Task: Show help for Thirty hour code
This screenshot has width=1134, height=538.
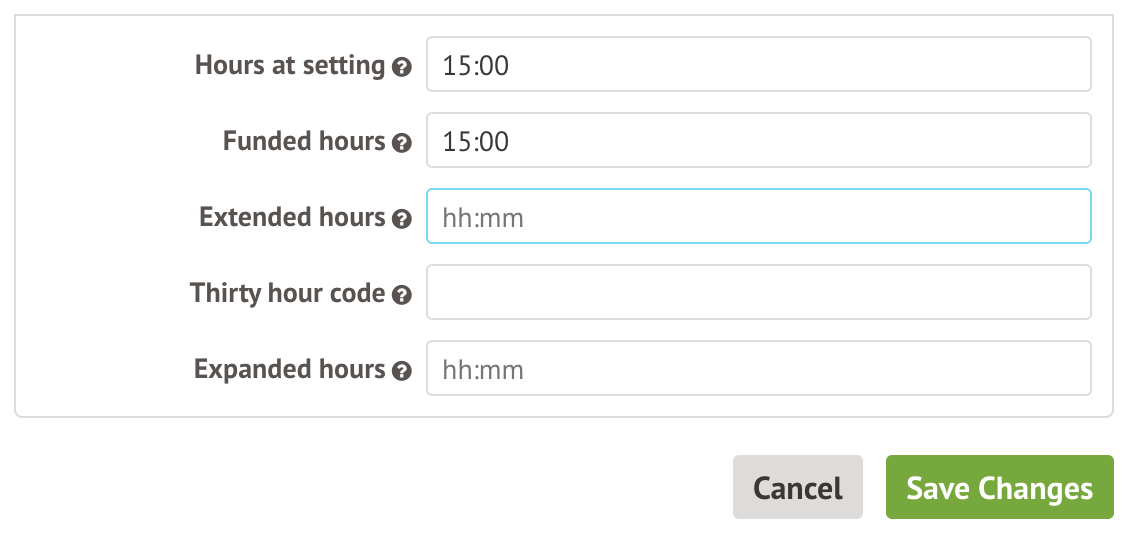Action: [402, 295]
